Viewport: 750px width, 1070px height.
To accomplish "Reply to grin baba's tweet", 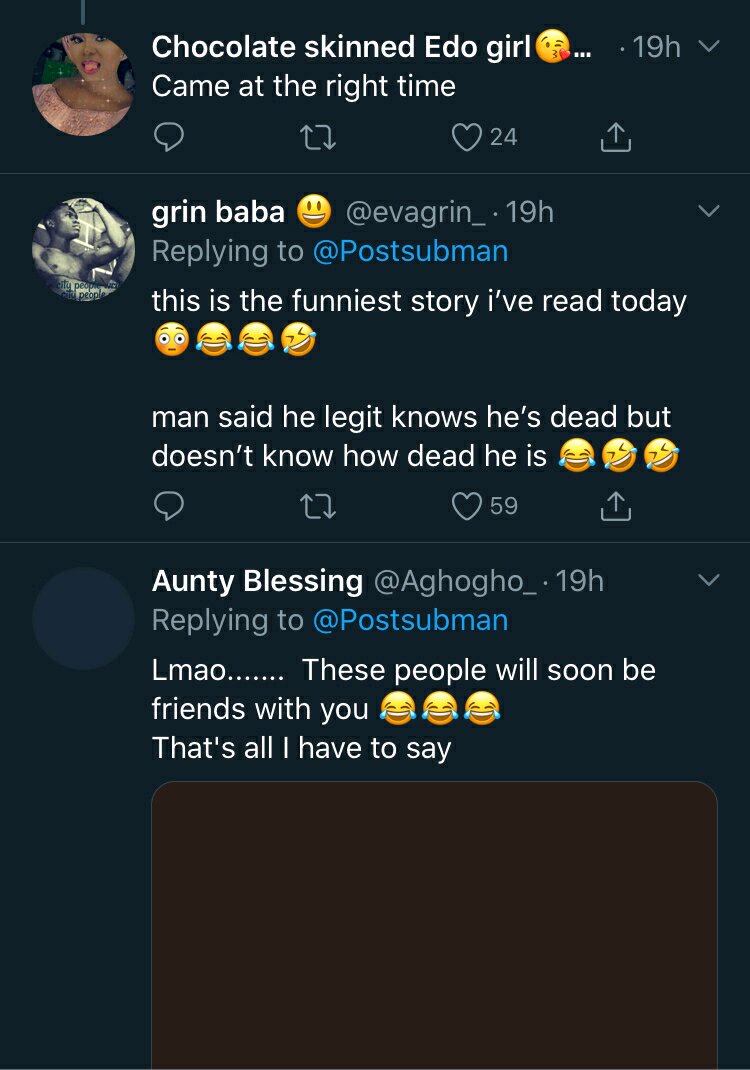I will pos(169,507).
